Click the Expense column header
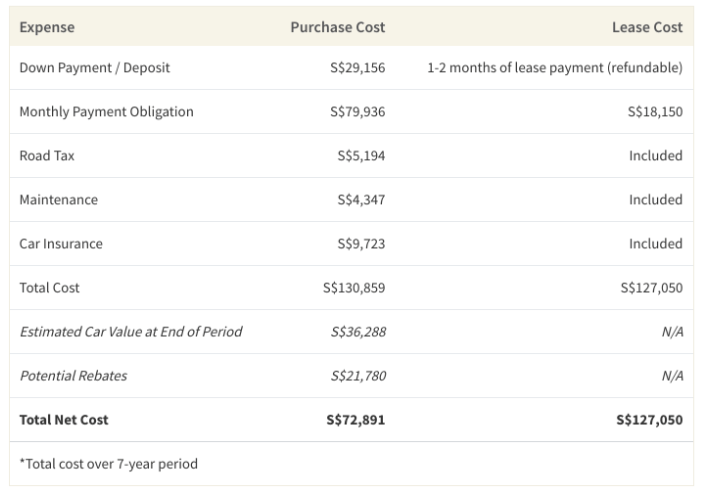The image size is (706, 494). tap(47, 27)
